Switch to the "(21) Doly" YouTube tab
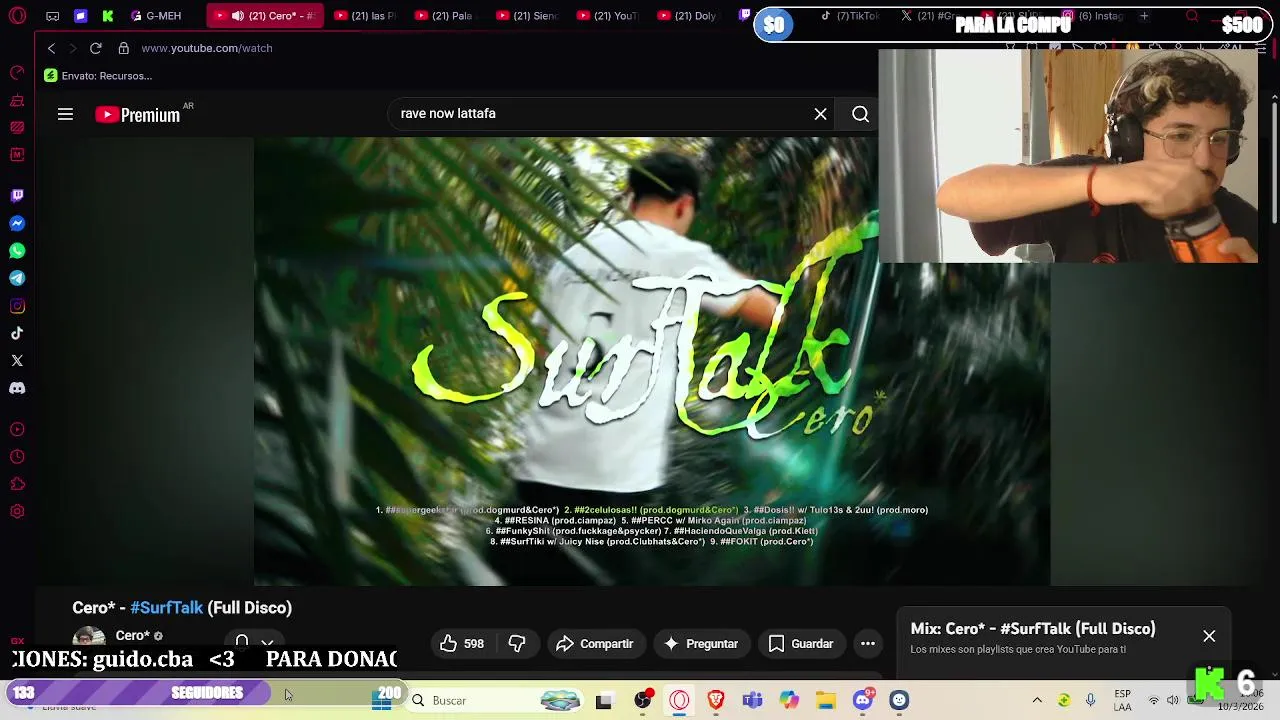 tap(690, 16)
